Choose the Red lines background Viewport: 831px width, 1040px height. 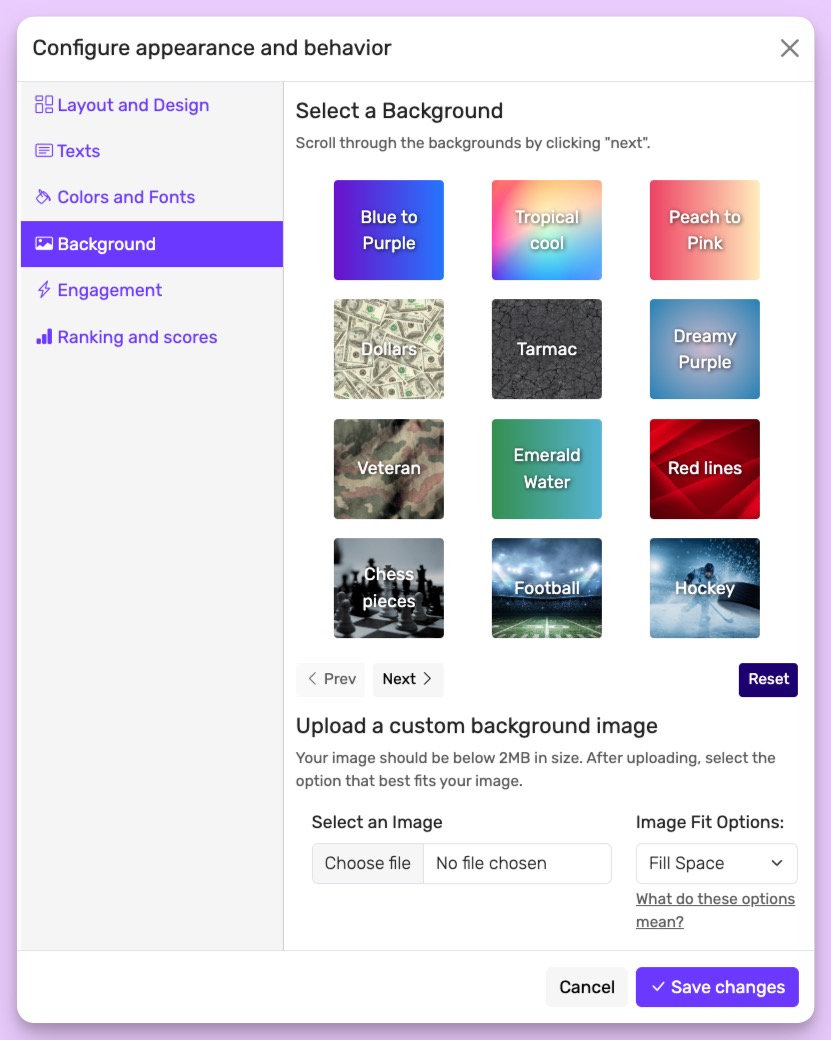tap(704, 469)
